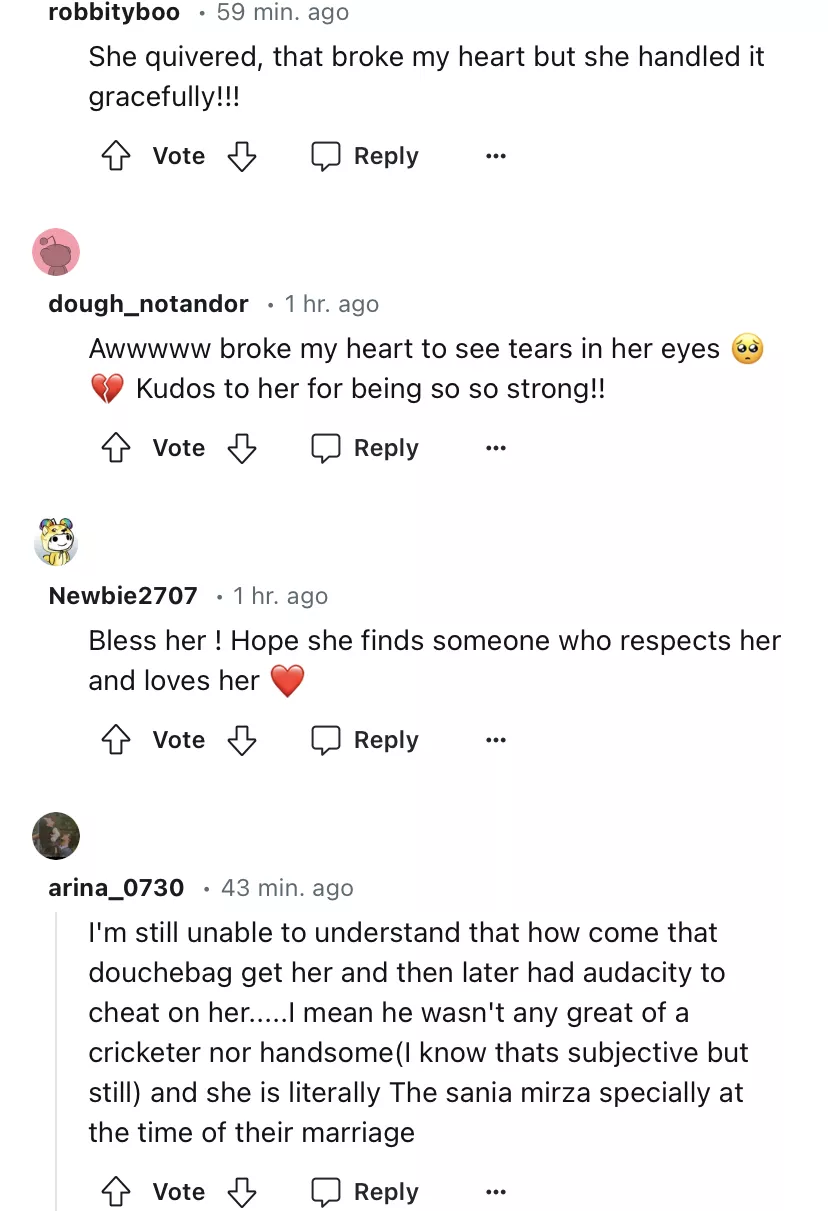Reply to dough_notandor's comment
Image resolution: width=828 pixels, height=1211 pixels.
(x=365, y=448)
